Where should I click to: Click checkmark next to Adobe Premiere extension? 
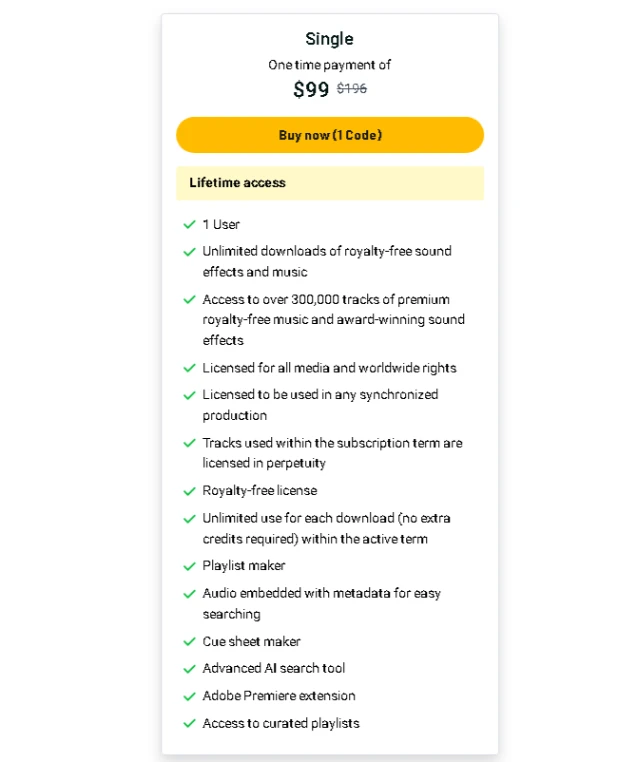[x=189, y=696]
